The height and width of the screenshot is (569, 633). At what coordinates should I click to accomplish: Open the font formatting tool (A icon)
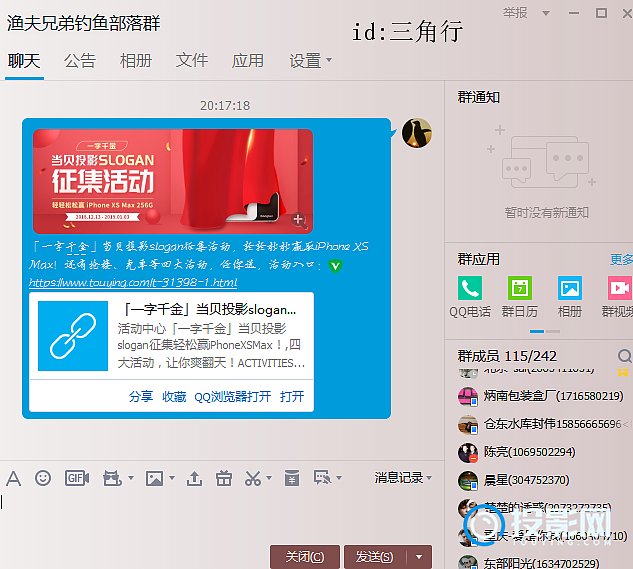click(x=13, y=479)
